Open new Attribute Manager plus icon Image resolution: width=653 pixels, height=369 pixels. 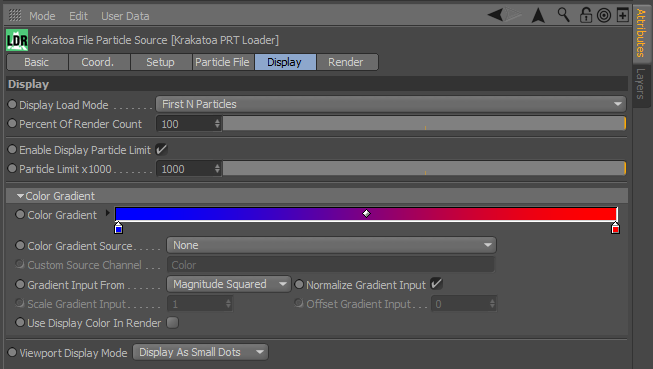[623, 15]
